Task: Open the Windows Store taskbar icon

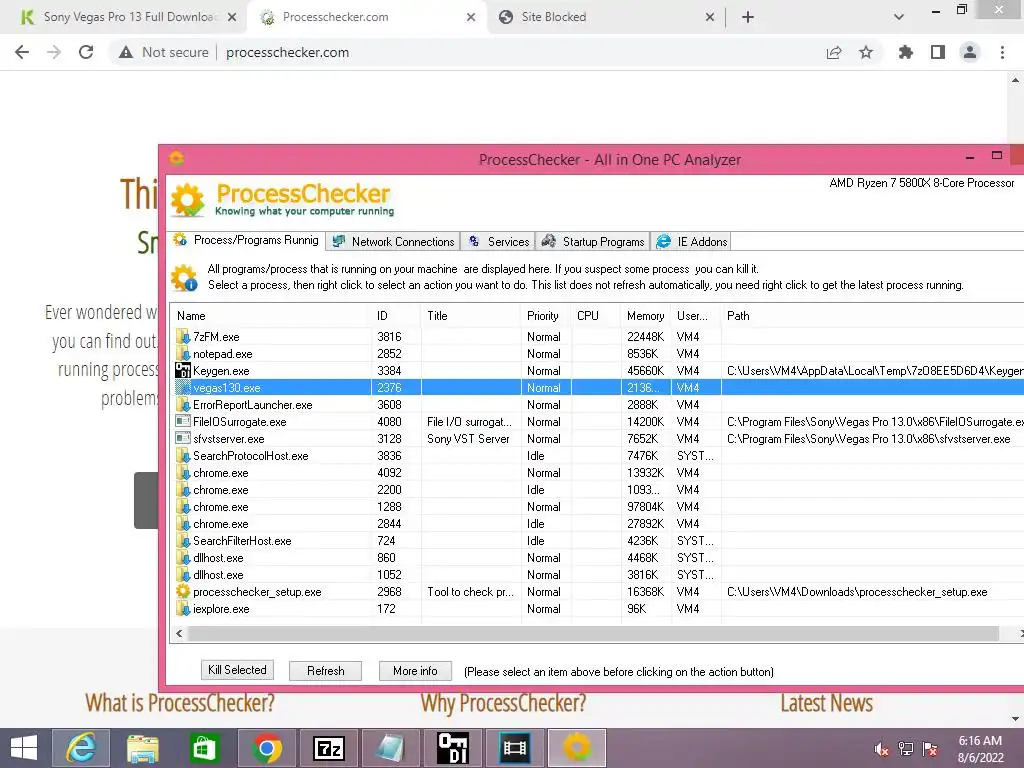Action: (204, 748)
